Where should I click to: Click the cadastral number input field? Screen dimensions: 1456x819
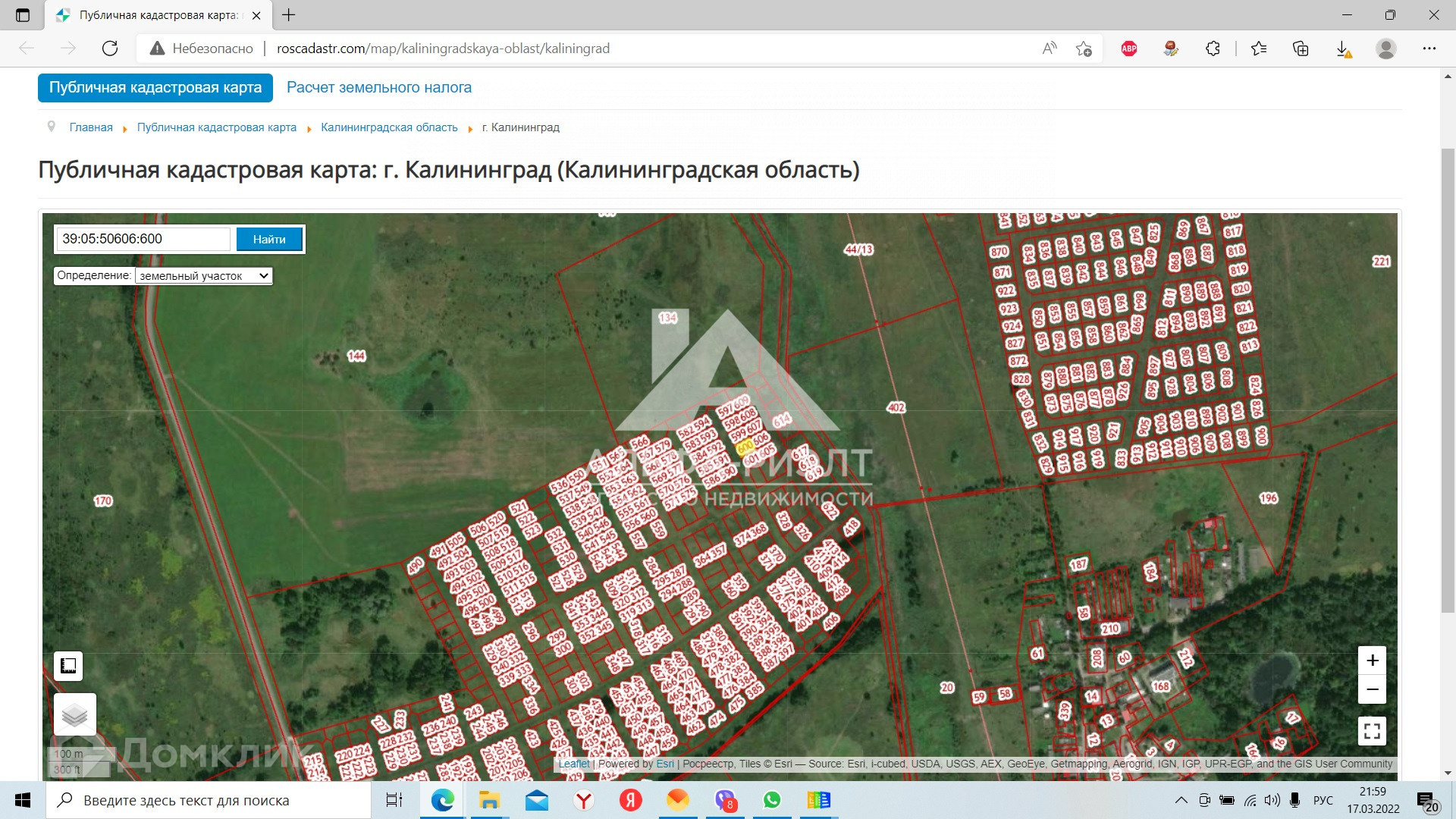click(x=143, y=239)
